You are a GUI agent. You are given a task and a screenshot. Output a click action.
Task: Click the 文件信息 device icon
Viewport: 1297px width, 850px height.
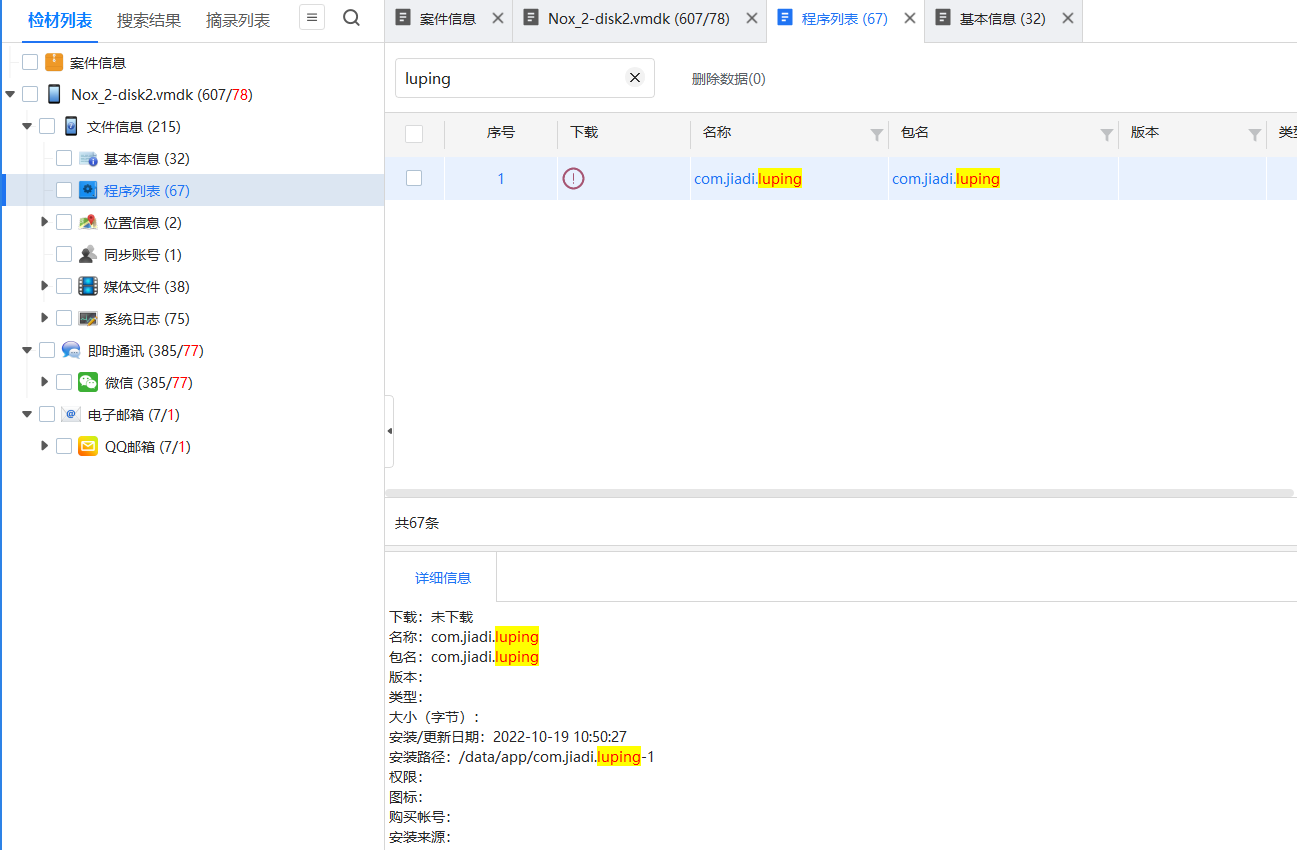pos(71,126)
